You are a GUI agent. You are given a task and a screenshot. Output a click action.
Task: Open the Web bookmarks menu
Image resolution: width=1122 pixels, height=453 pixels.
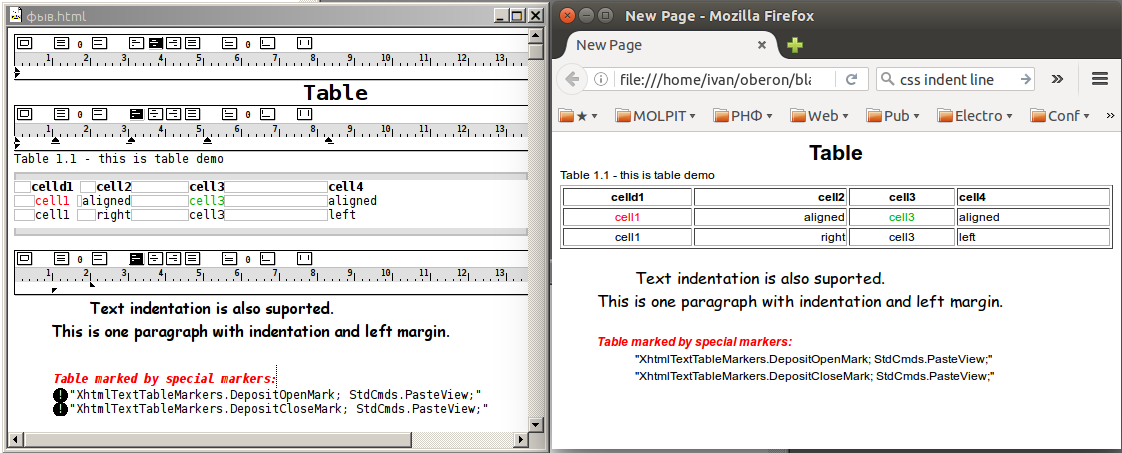pyautogui.click(x=819, y=116)
